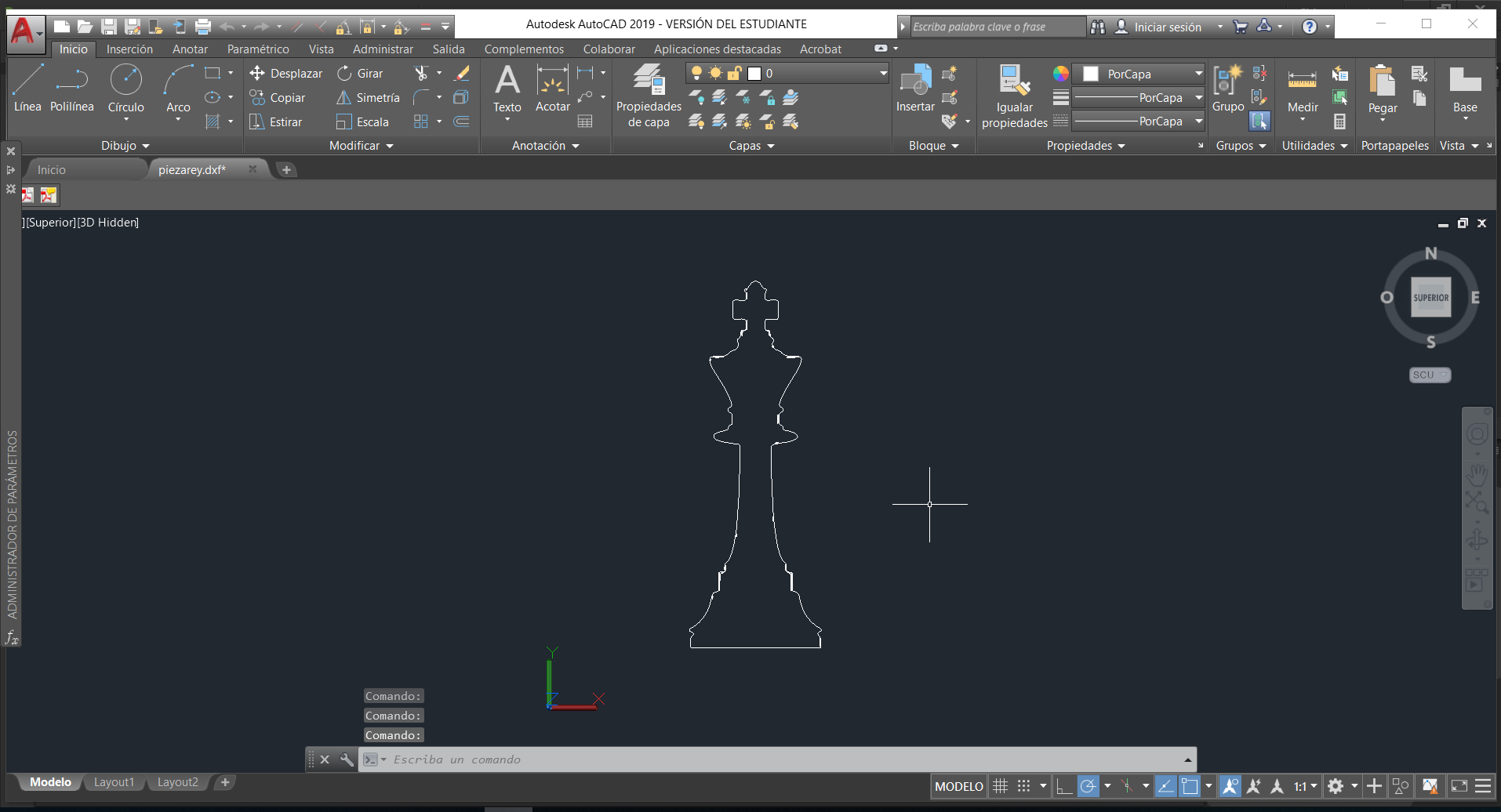Expand the Anotación panel

coord(546,146)
